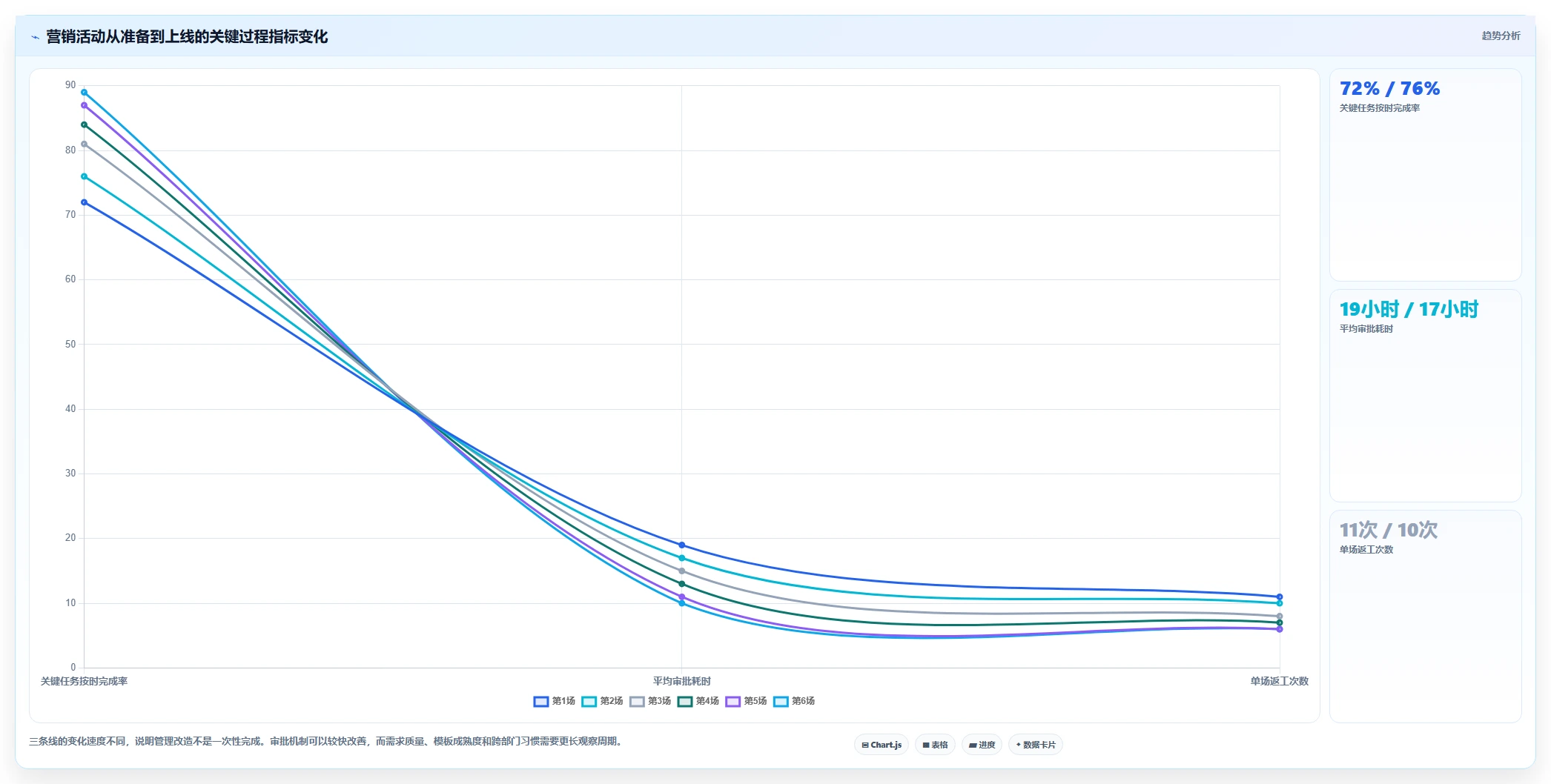Click the 第6场 data point at 89
This screenshot has width=1551, height=784.
click(x=84, y=93)
